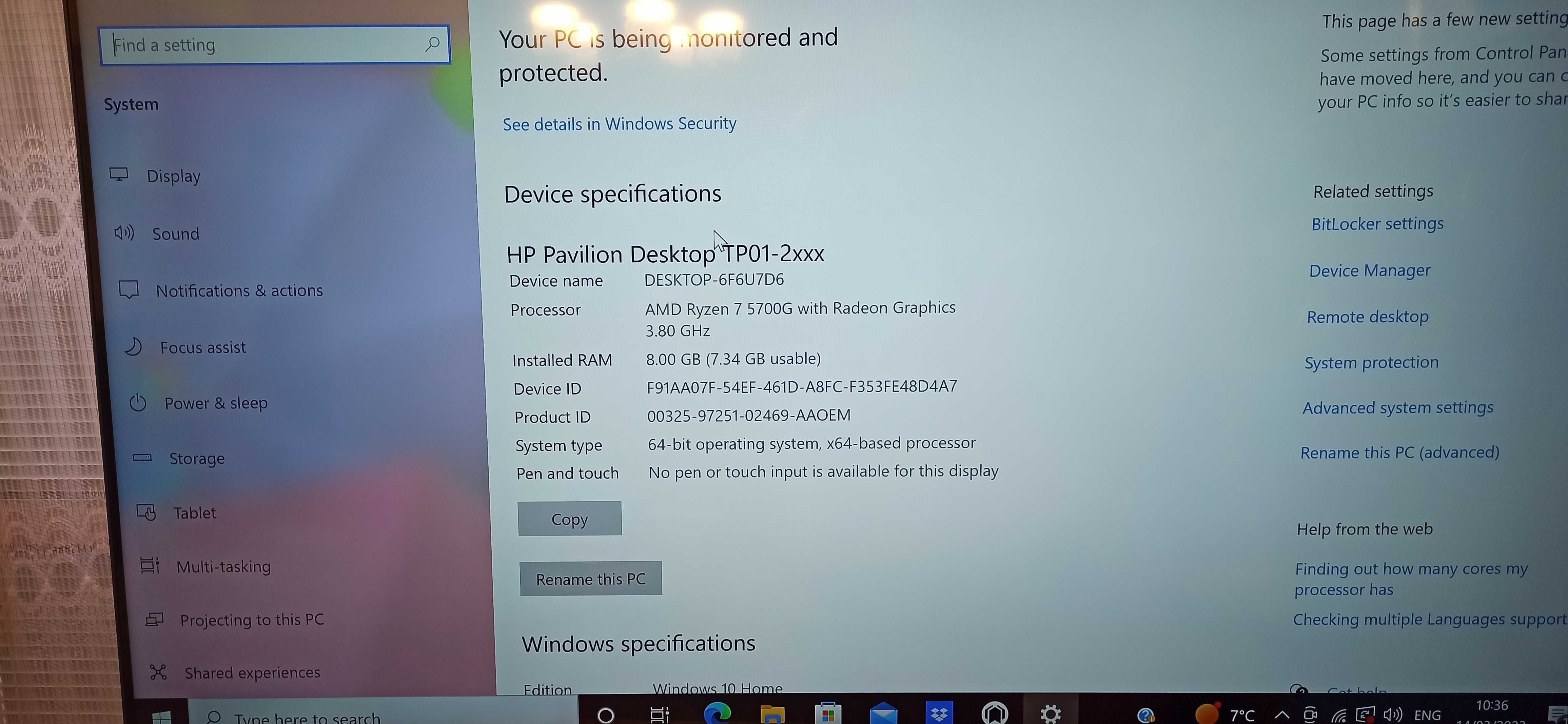Click the volume speaker tray icon

(1393, 714)
